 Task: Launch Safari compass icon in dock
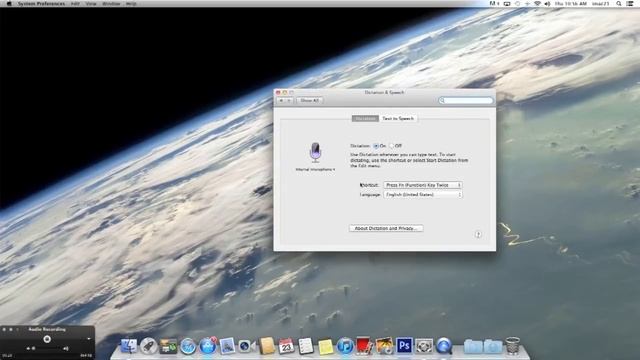[188, 346]
